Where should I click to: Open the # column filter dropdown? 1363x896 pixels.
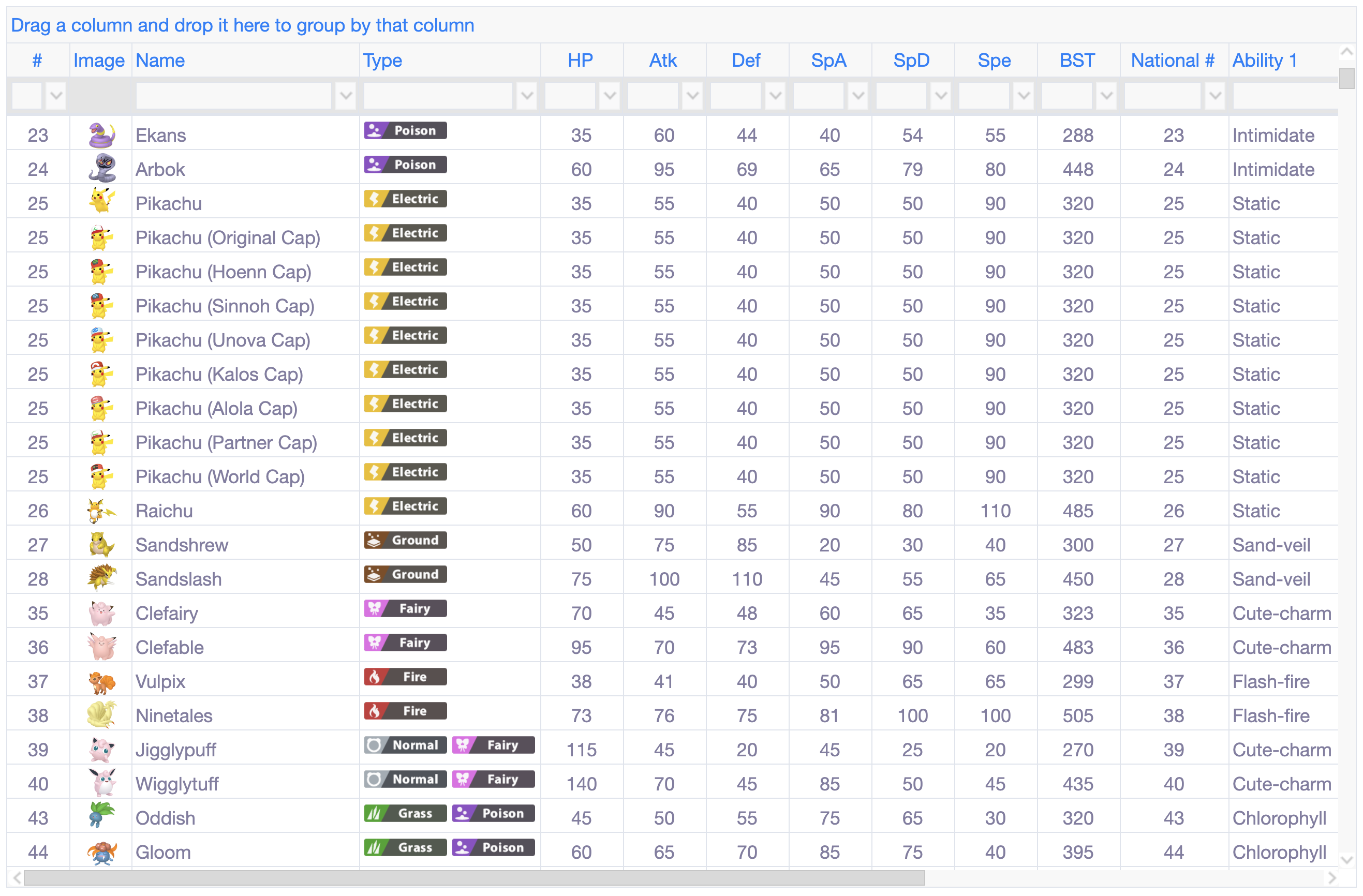click(x=55, y=96)
